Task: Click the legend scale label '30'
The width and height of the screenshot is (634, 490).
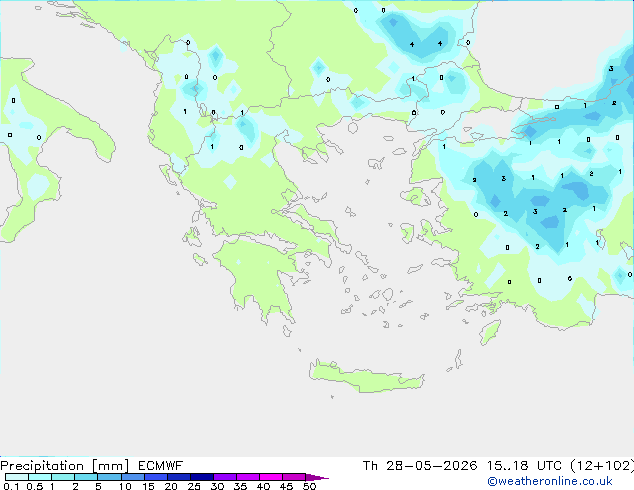Action: [217, 486]
